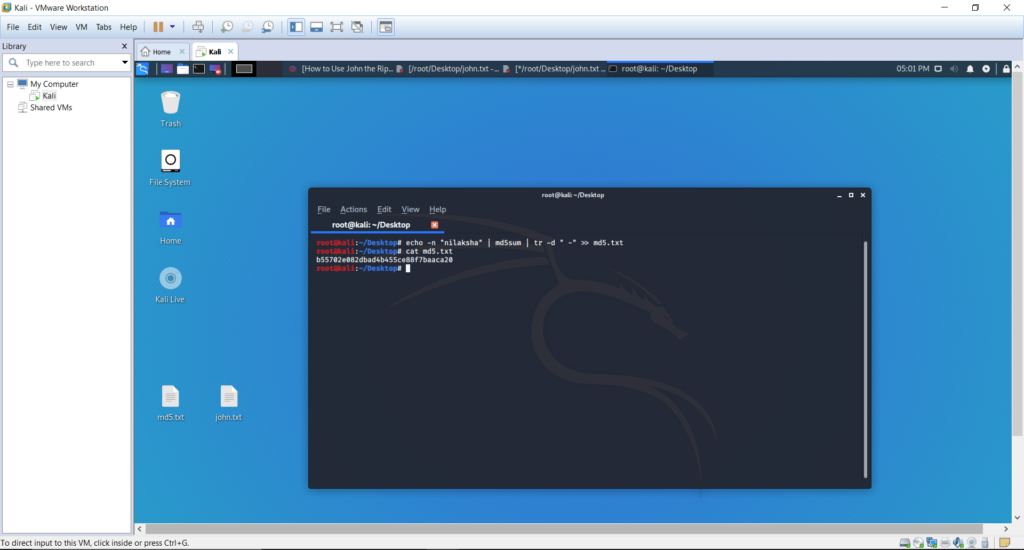Viewport: 1024px width, 550px height.
Task: Mute the volume tray icon
Action: [x=954, y=69]
